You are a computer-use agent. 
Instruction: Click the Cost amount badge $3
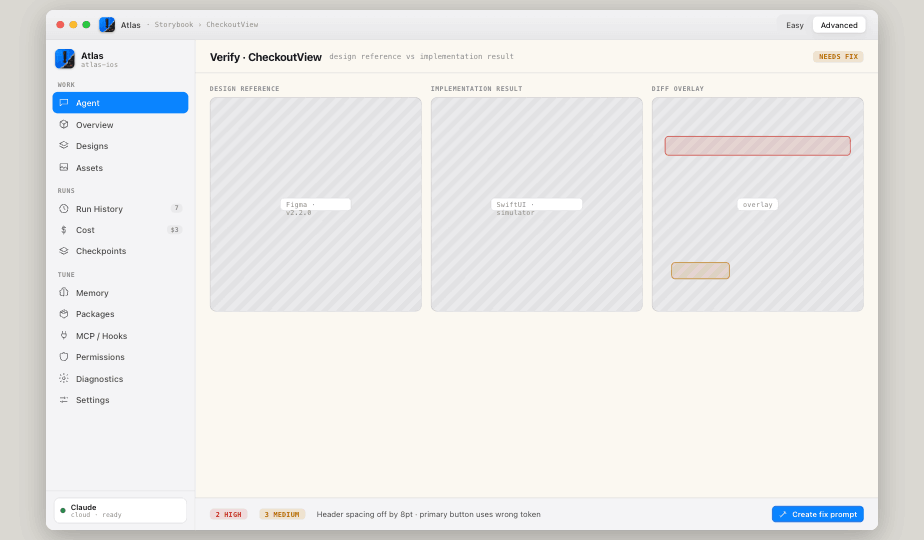click(174, 230)
